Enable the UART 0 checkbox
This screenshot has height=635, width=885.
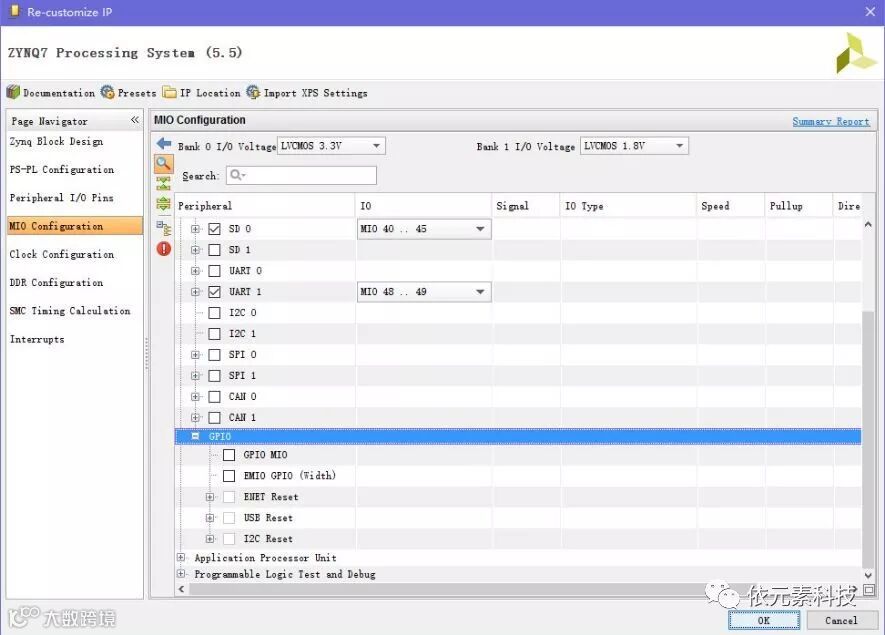coord(214,271)
